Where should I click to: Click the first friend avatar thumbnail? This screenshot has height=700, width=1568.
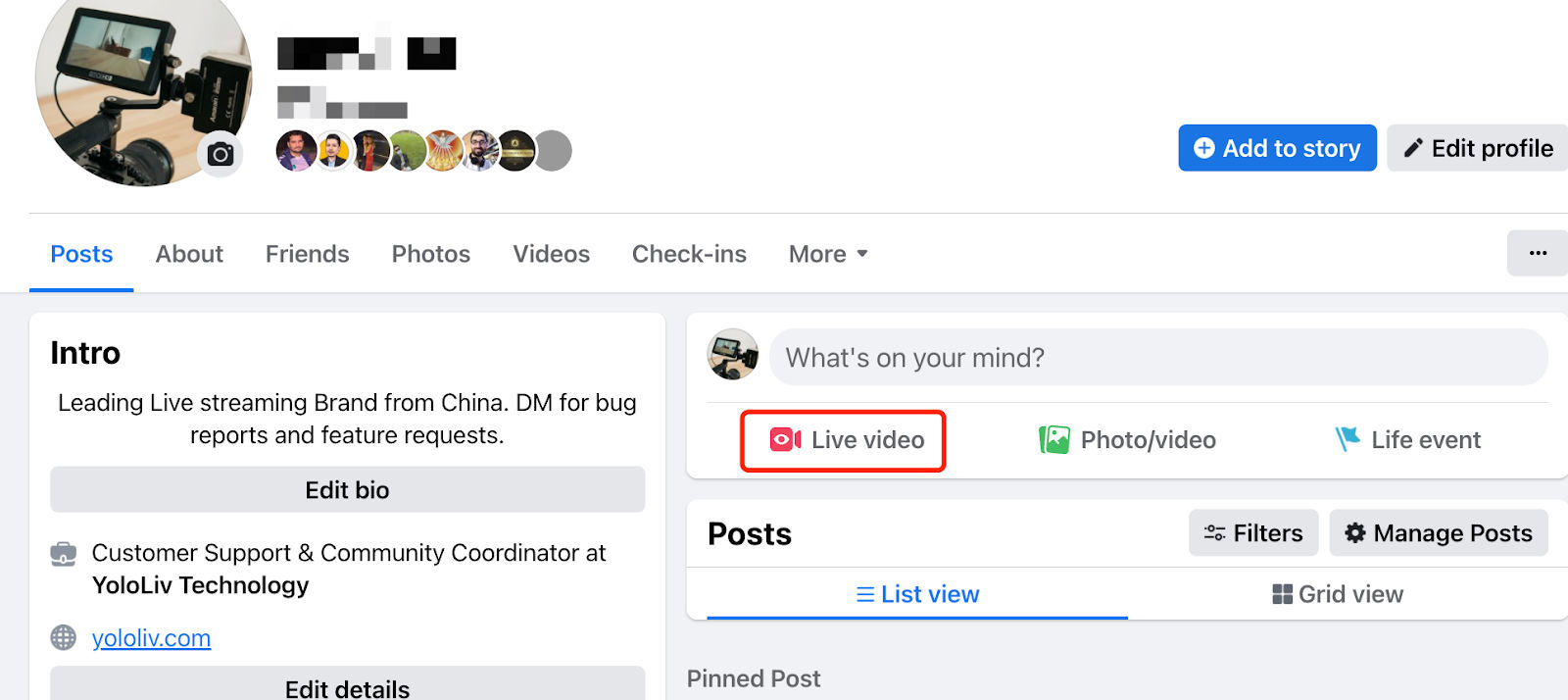tap(296, 151)
